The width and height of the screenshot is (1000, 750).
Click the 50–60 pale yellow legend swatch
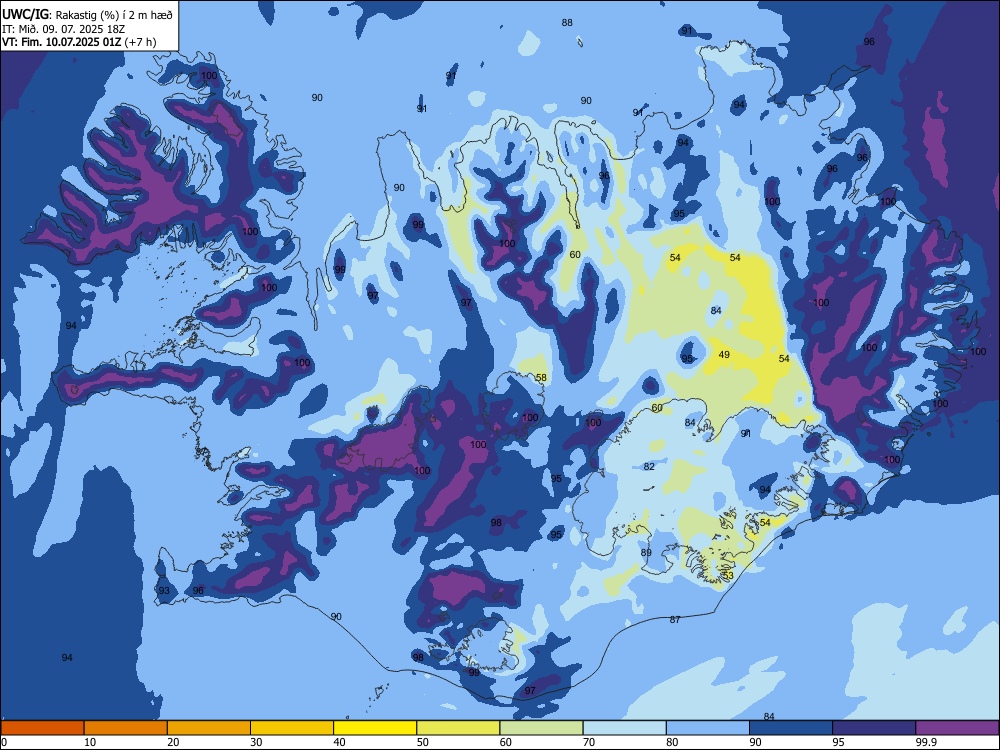[459, 728]
